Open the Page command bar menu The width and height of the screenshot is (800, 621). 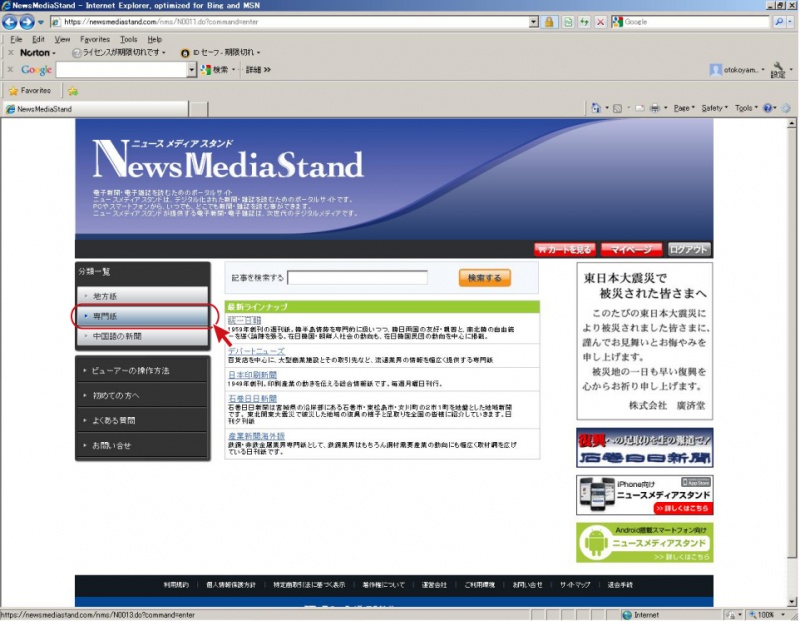click(x=684, y=108)
